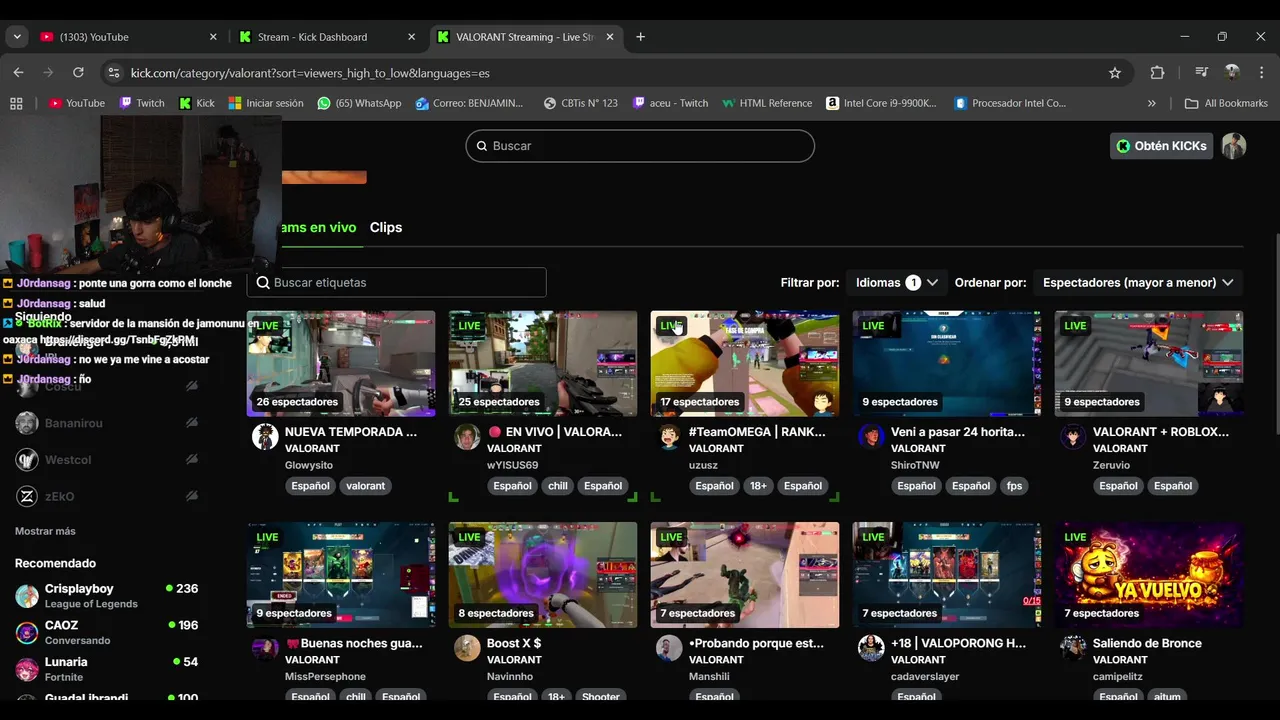Viewport: 1280px width, 720px height.
Task: Open the Chrome apps grid icon
Action: pos(16,103)
